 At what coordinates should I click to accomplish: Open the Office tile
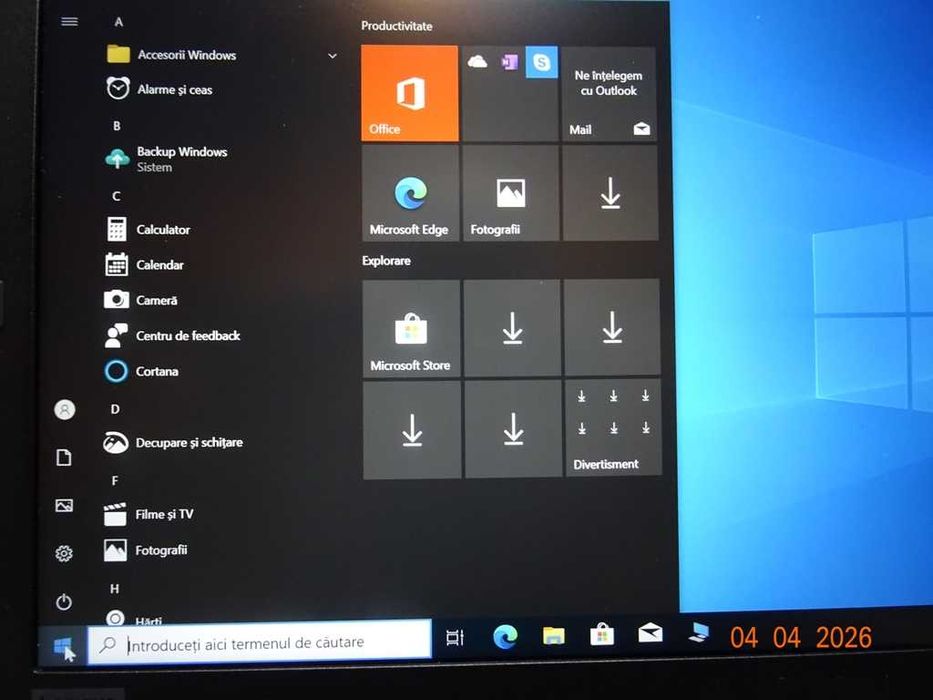pyautogui.click(x=409, y=93)
